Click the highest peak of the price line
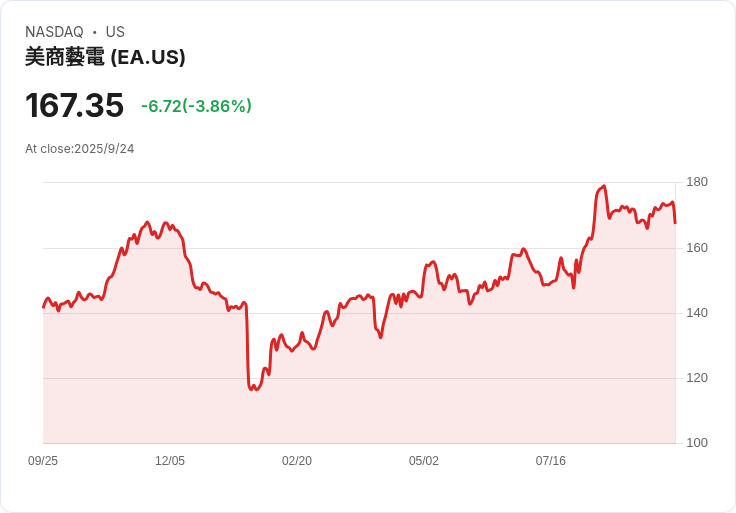This screenshot has width=736, height=513. tap(604, 186)
